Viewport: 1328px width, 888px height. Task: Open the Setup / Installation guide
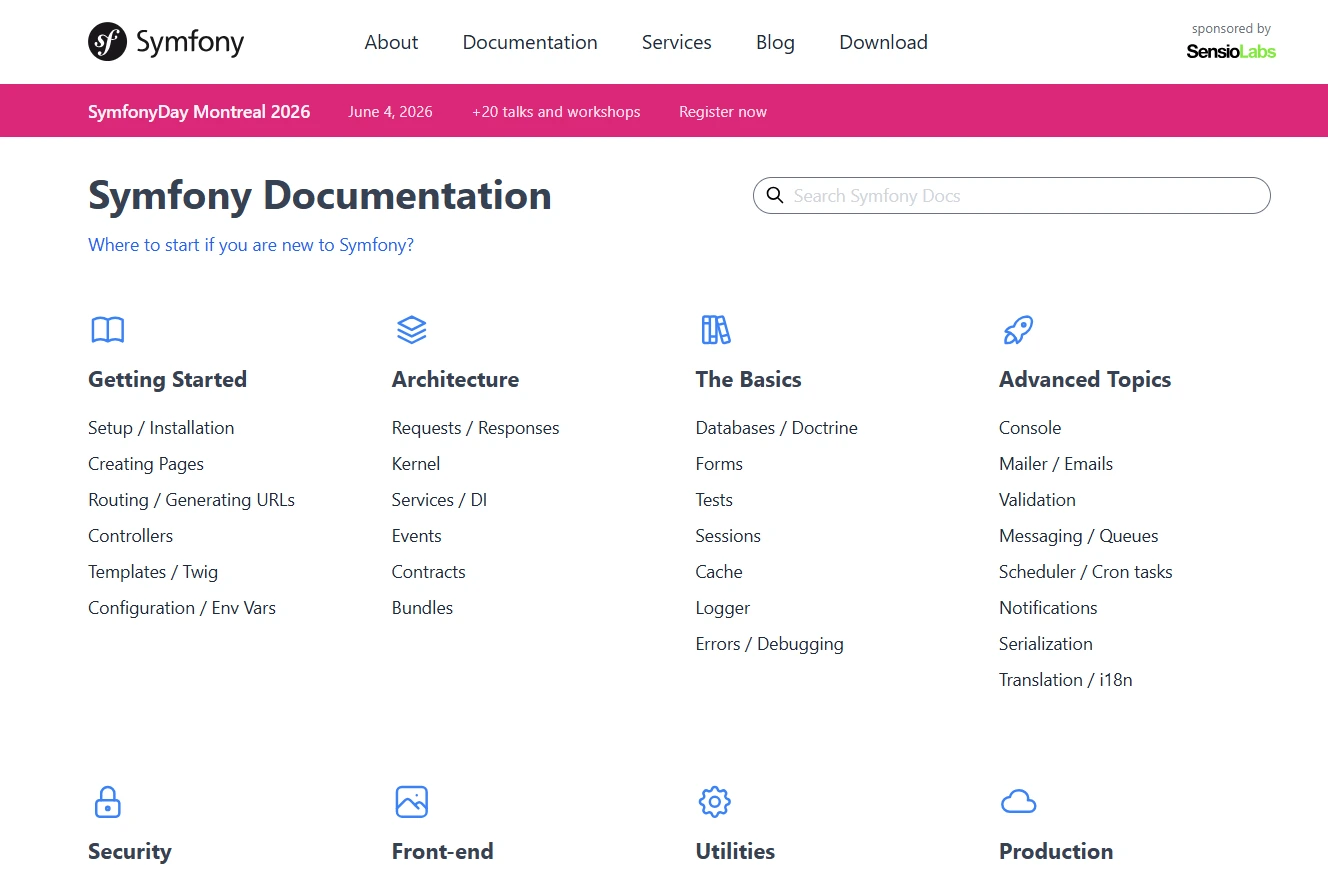pos(161,427)
